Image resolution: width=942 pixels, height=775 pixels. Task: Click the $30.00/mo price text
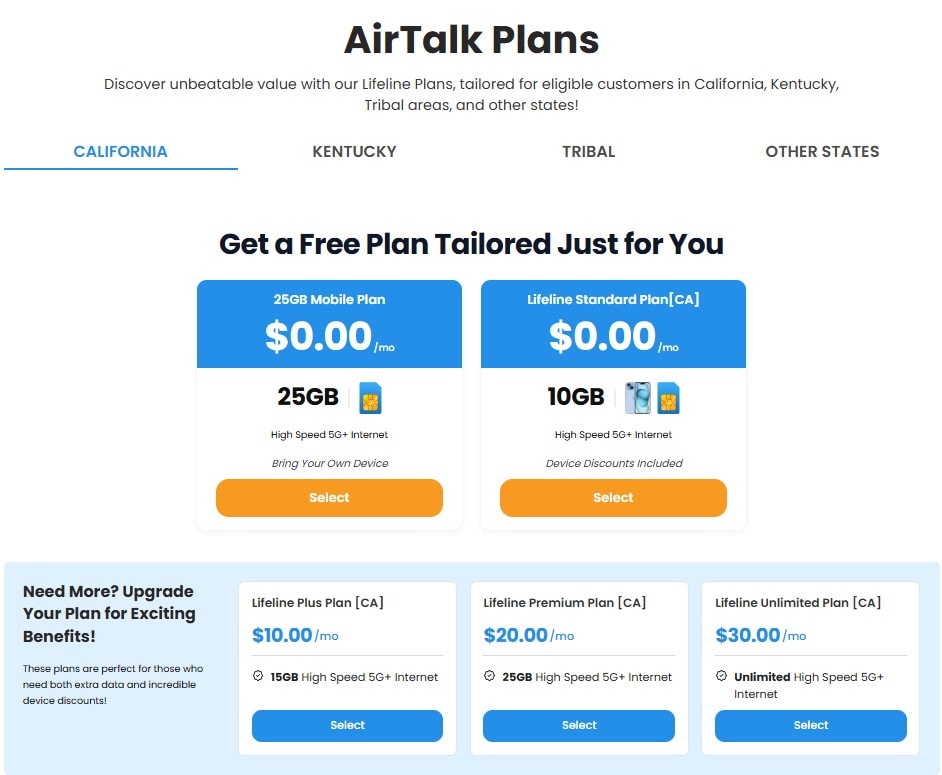tap(761, 635)
